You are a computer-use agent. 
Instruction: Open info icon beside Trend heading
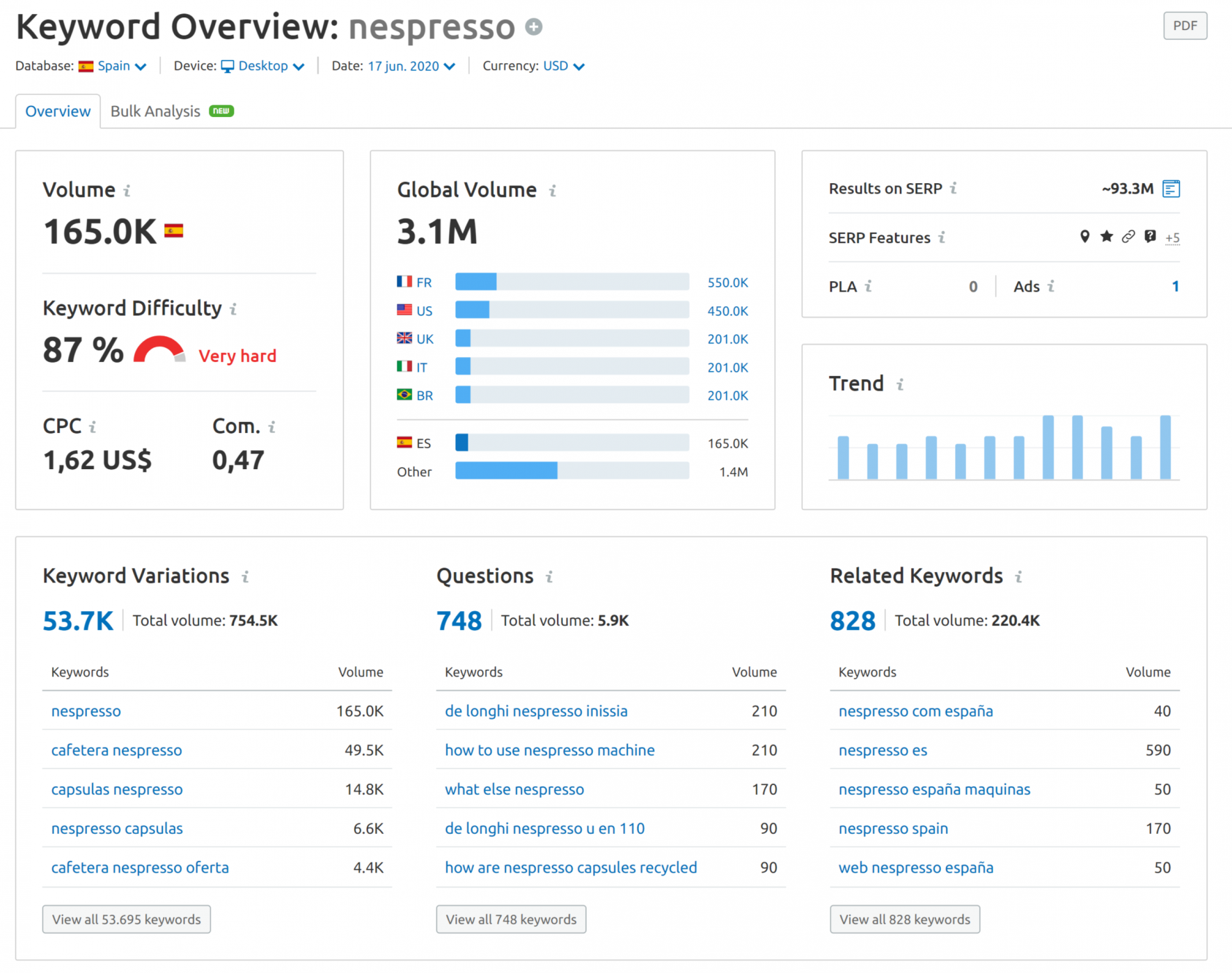coord(900,384)
